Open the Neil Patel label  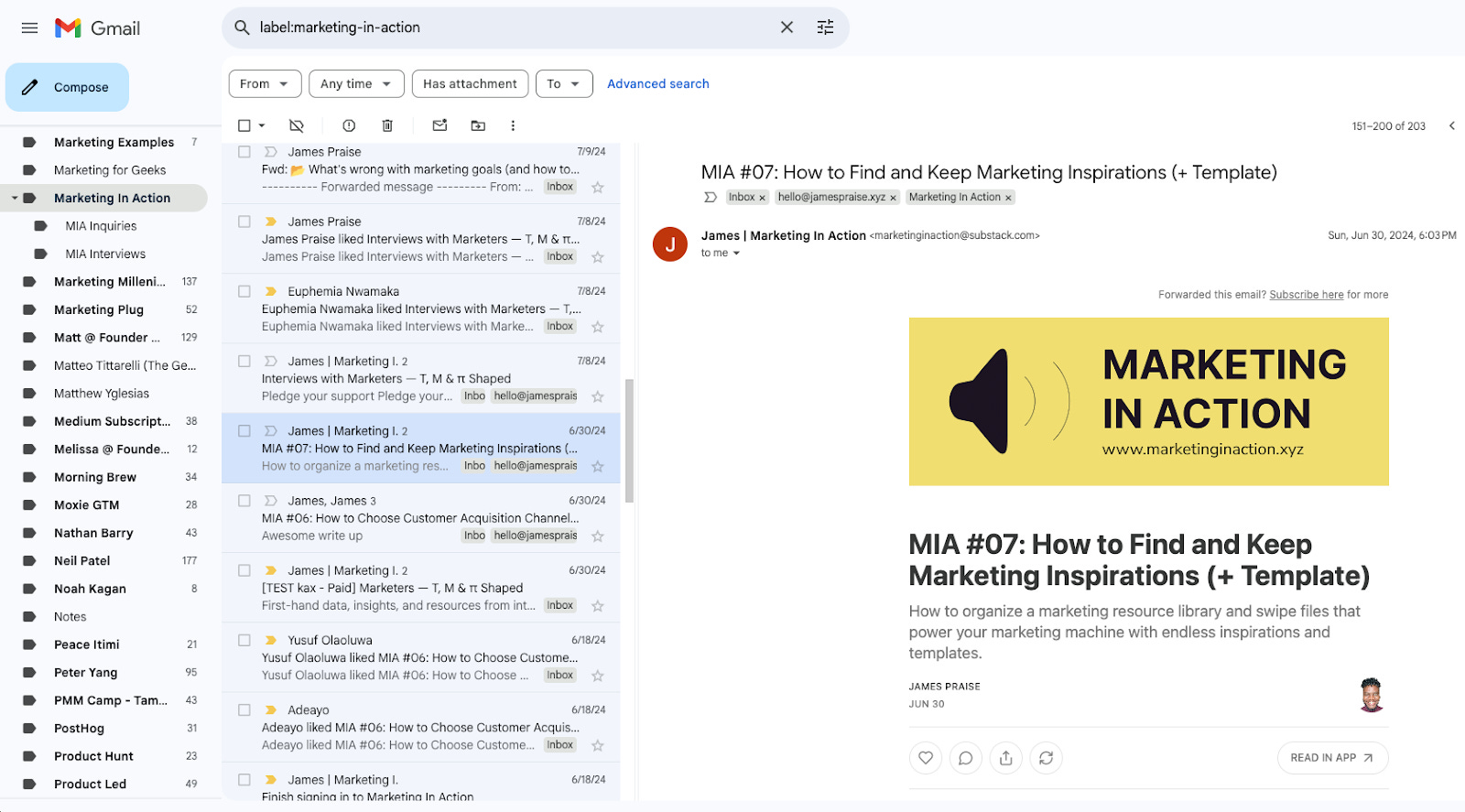pos(82,560)
